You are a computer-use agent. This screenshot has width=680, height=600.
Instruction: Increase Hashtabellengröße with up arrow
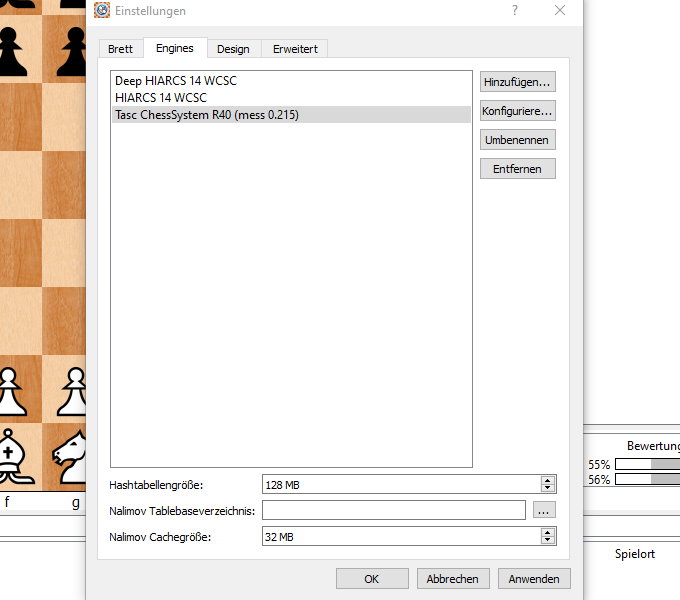(548, 480)
